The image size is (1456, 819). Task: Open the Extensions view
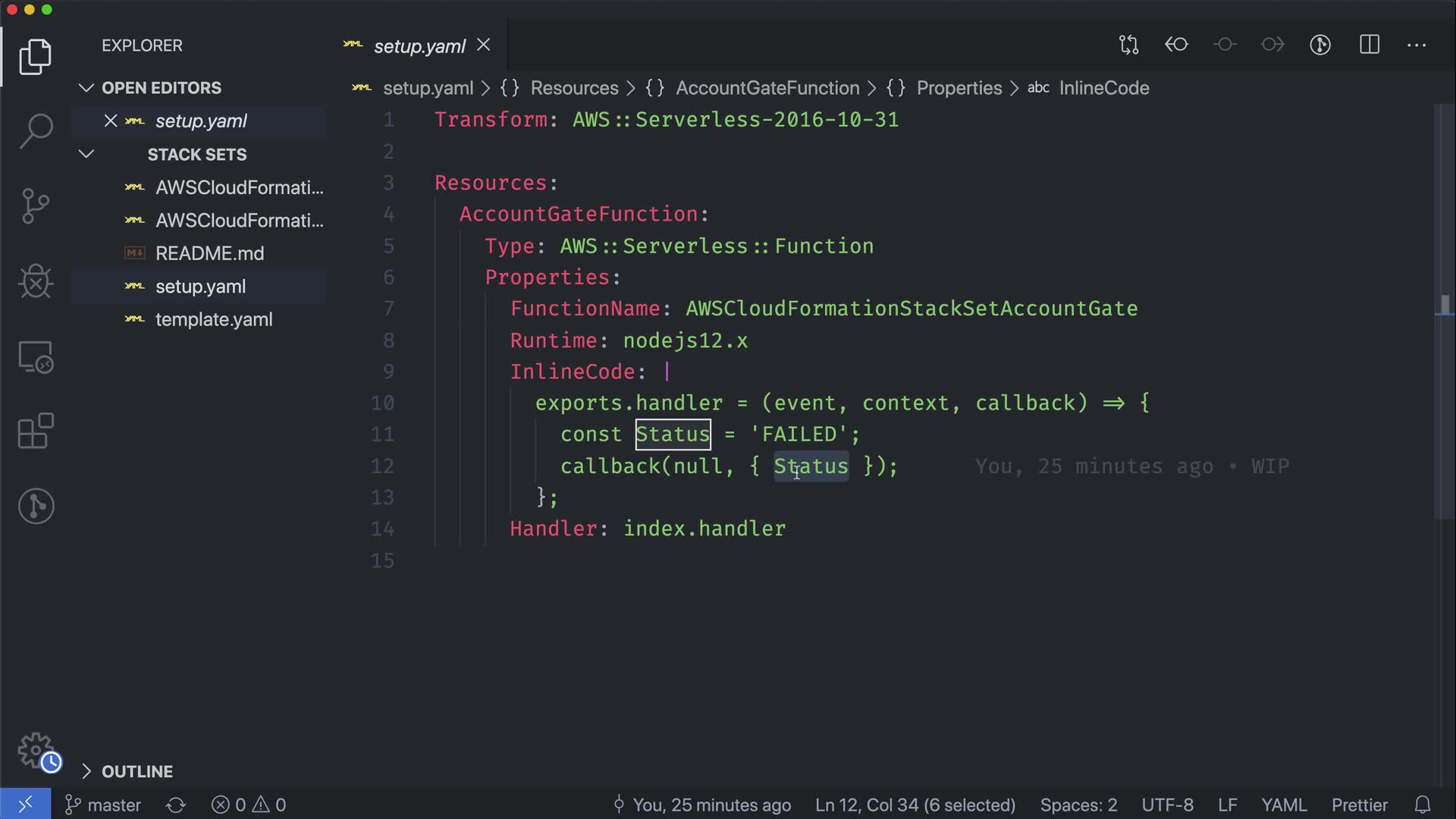point(36,431)
